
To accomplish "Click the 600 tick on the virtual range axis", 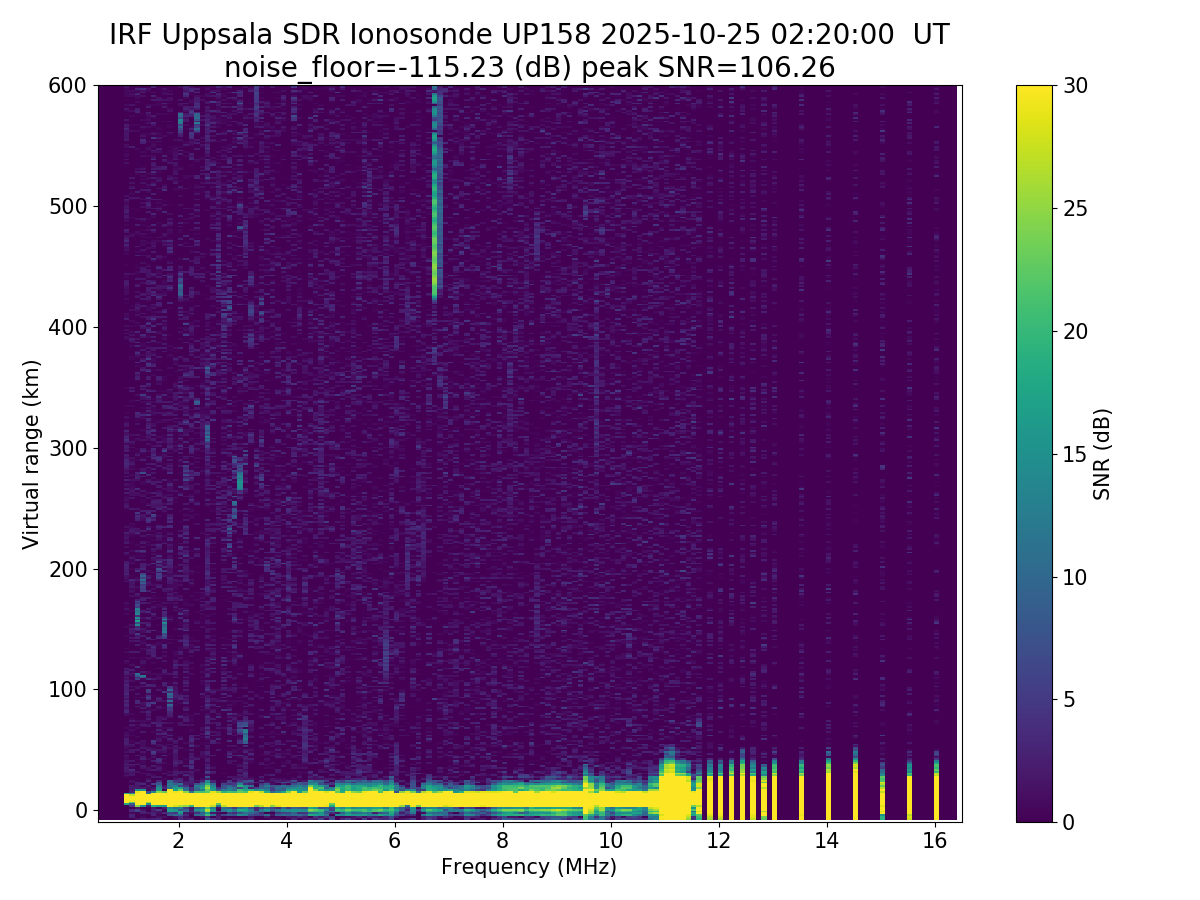I will (70, 86).
